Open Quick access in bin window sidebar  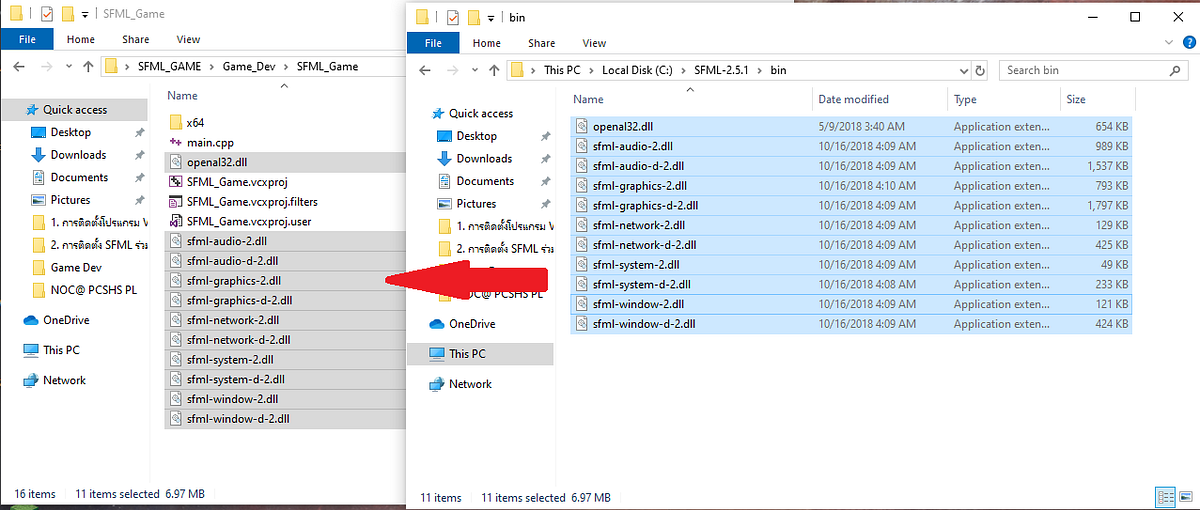pyautogui.click(x=480, y=114)
